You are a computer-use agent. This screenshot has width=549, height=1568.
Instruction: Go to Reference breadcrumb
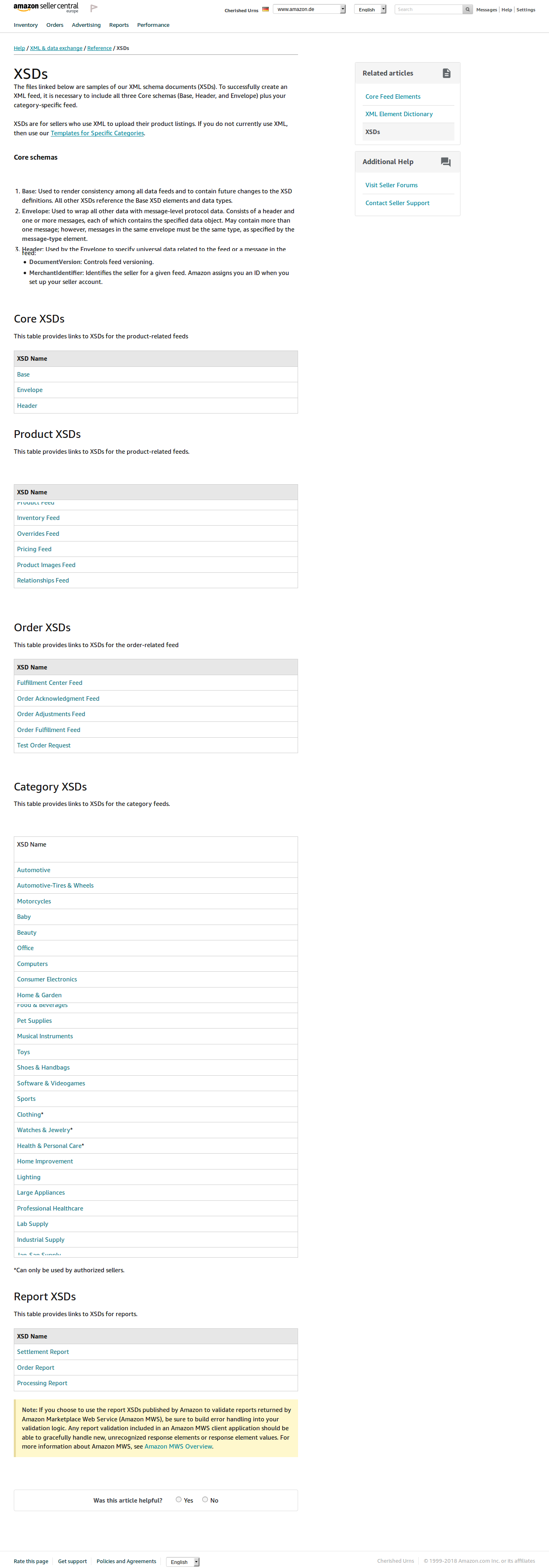99,48
